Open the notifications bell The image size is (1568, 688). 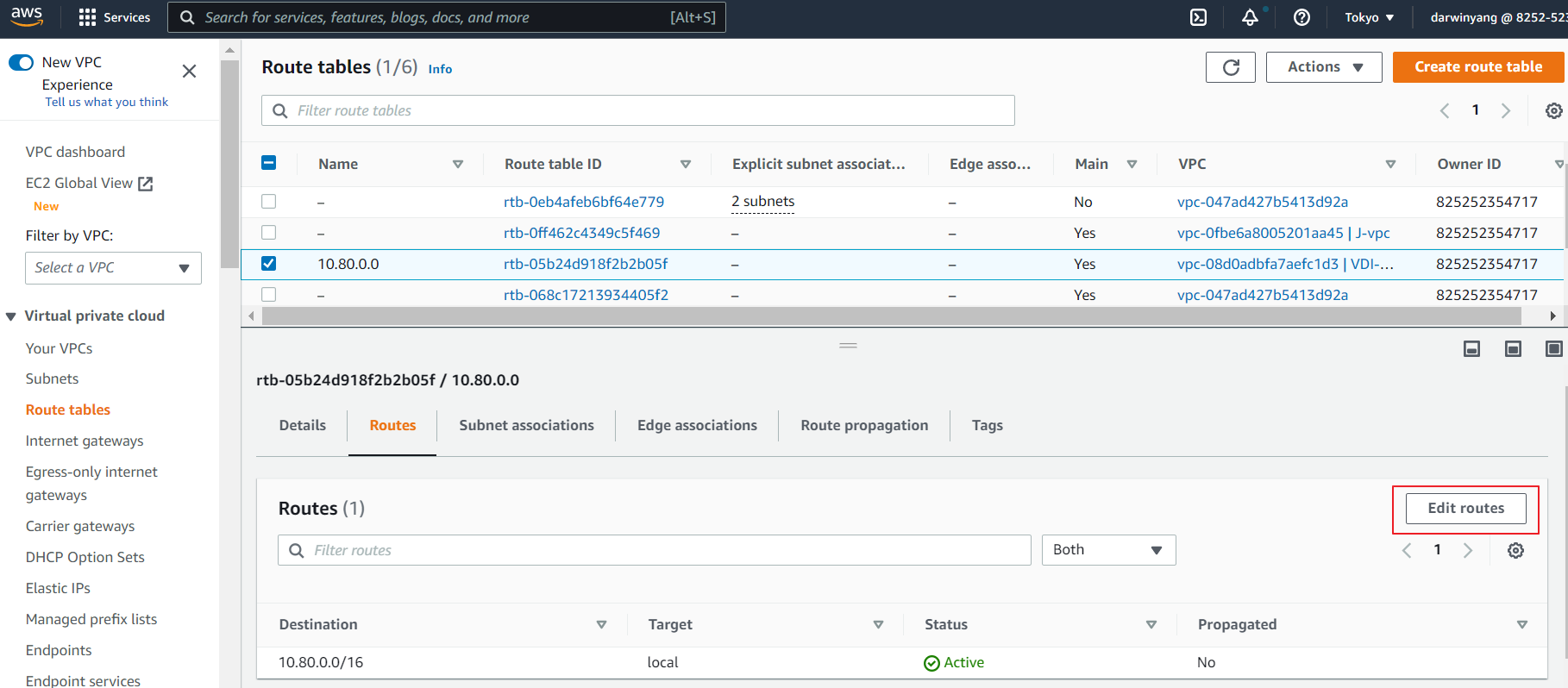1250,17
